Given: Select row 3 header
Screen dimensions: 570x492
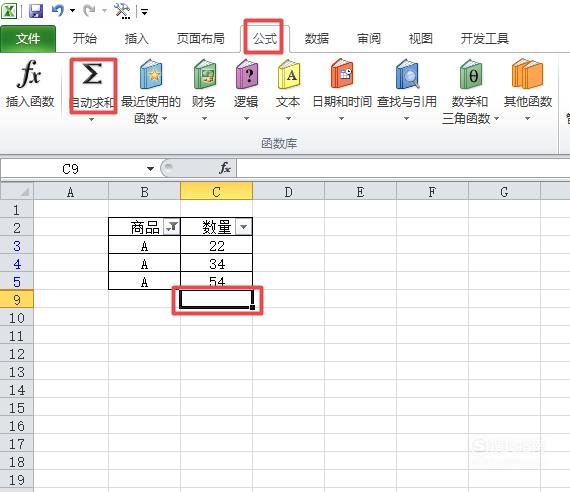Looking at the screenshot, I should coord(17,245).
